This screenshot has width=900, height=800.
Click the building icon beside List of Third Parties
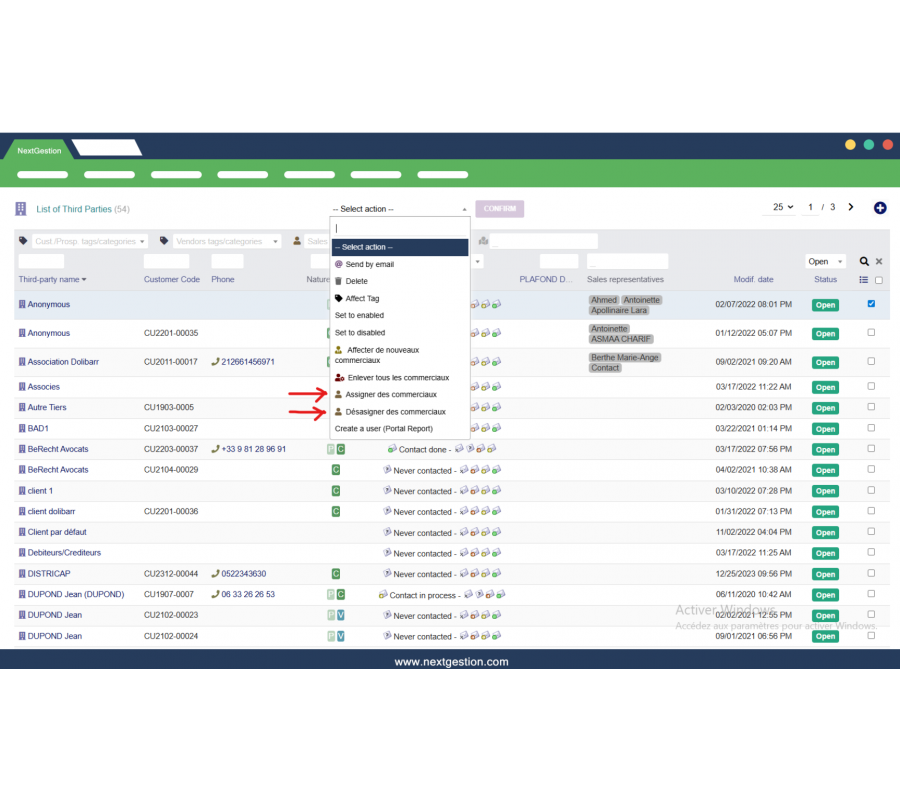click(20, 209)
